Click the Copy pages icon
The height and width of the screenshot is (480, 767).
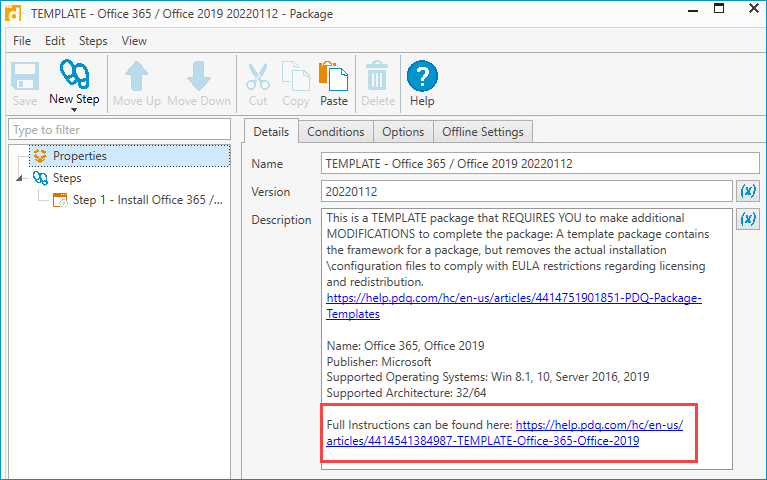(x=295, y=76)
